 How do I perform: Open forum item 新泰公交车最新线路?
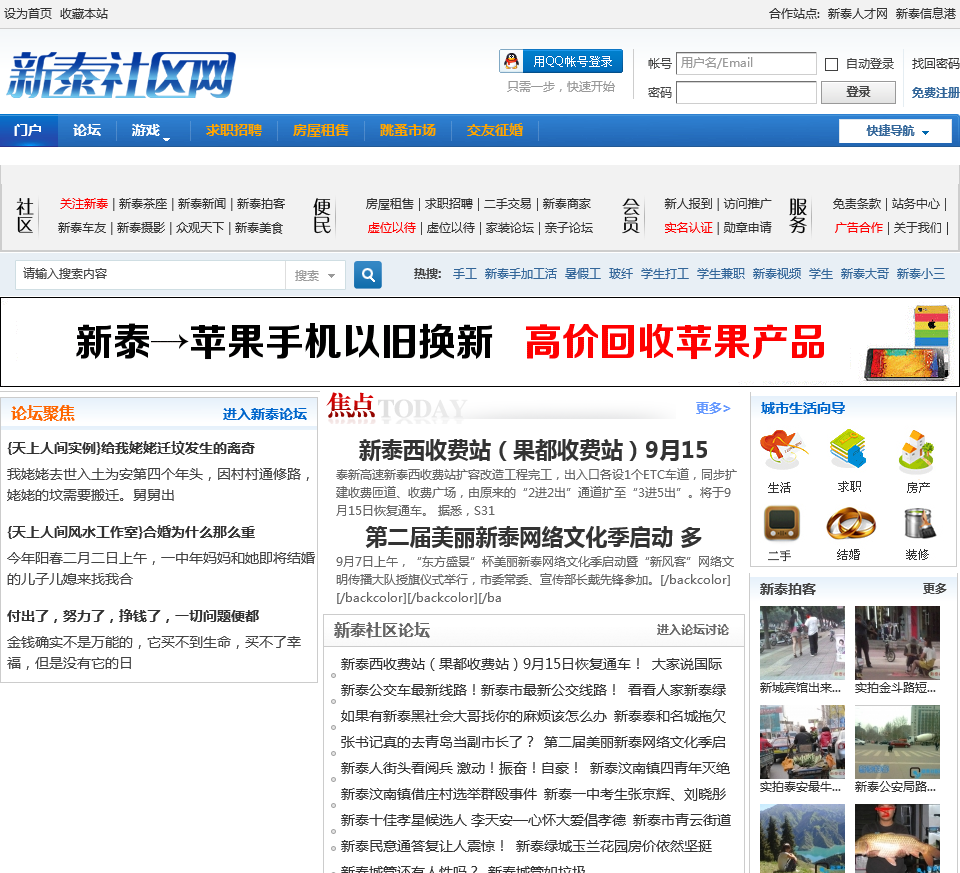[479, 690]
